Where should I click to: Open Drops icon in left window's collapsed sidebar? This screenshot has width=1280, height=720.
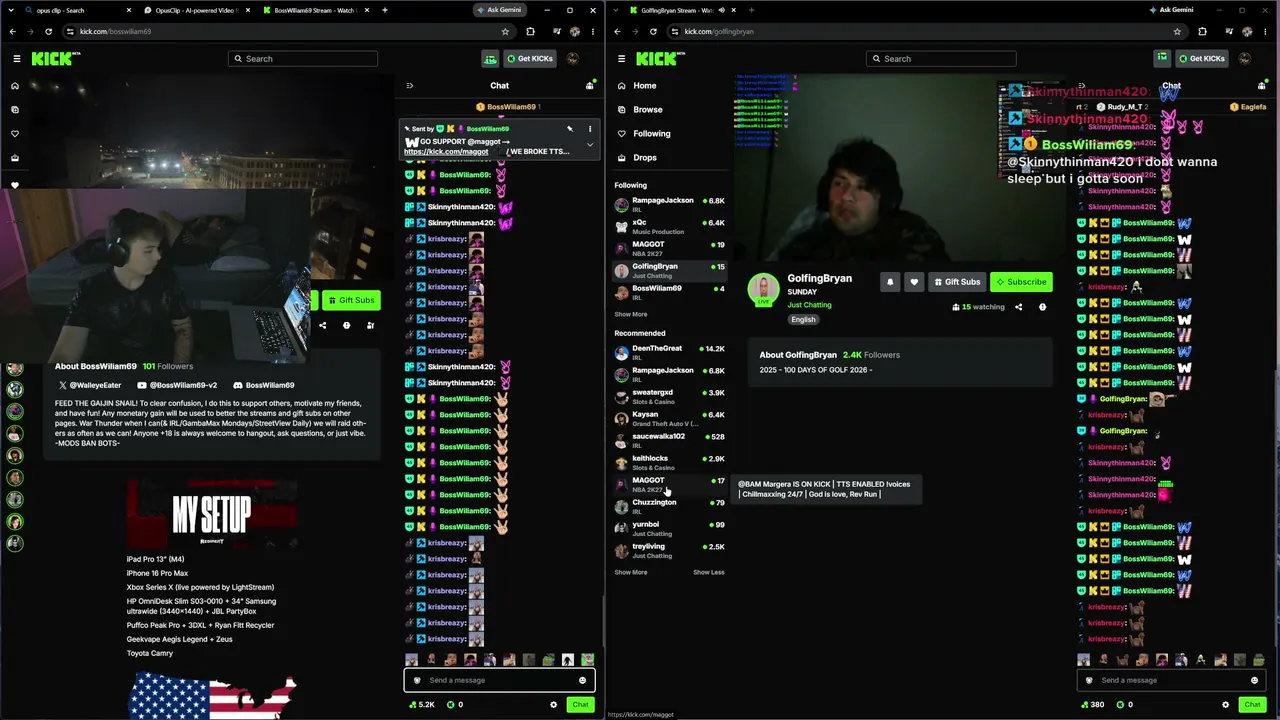click(15, 158)
